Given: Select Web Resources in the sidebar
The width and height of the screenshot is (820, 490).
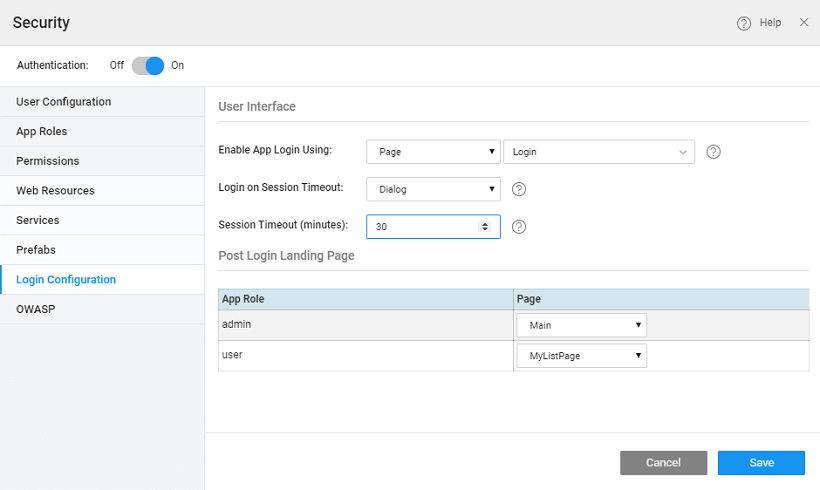Looking at the screenshot, I should (x=55, y=191).
